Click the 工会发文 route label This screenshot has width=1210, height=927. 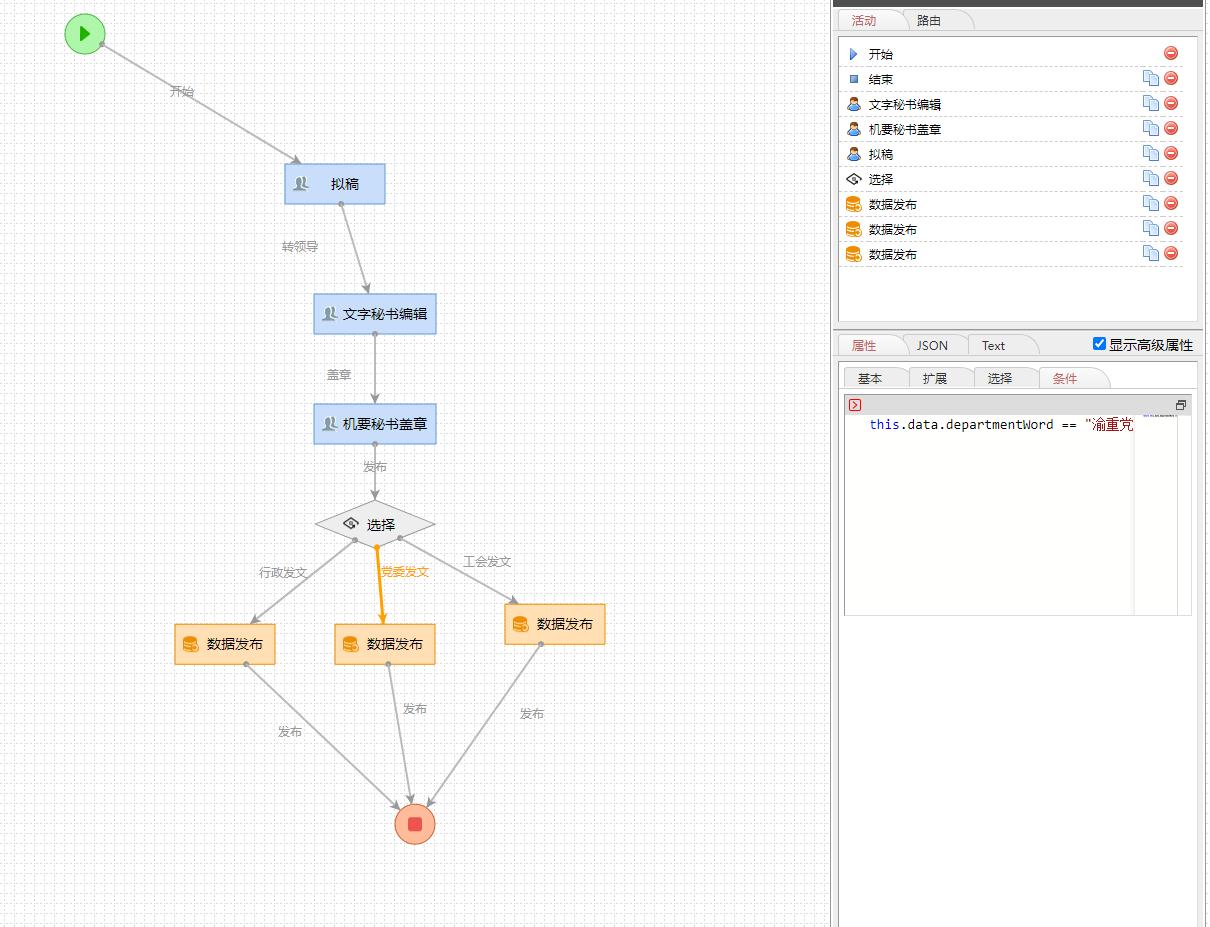point(487,561)
